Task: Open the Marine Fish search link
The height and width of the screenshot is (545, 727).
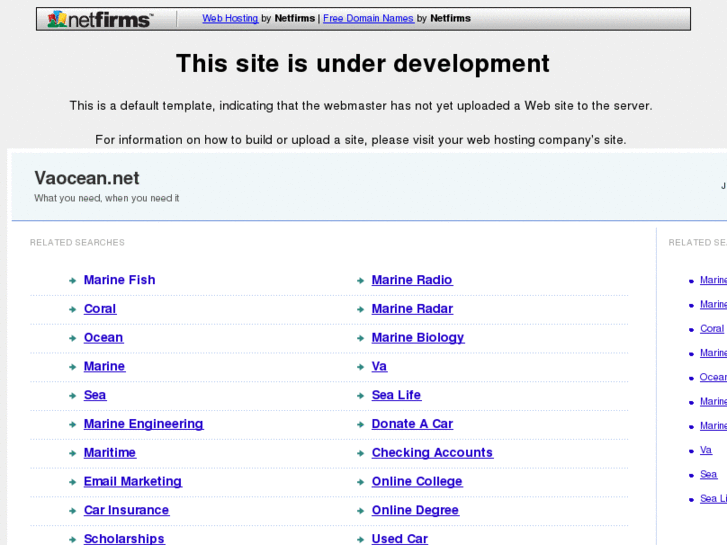Action: tap(120, 280)
